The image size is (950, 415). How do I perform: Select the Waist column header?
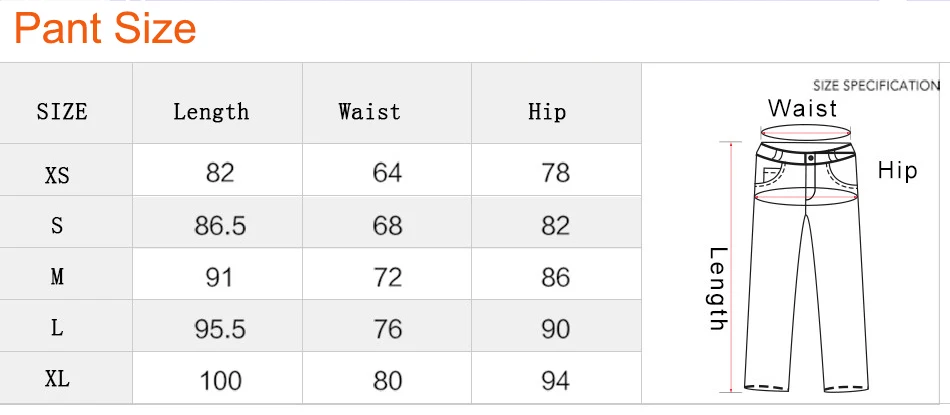coord(370,112)
